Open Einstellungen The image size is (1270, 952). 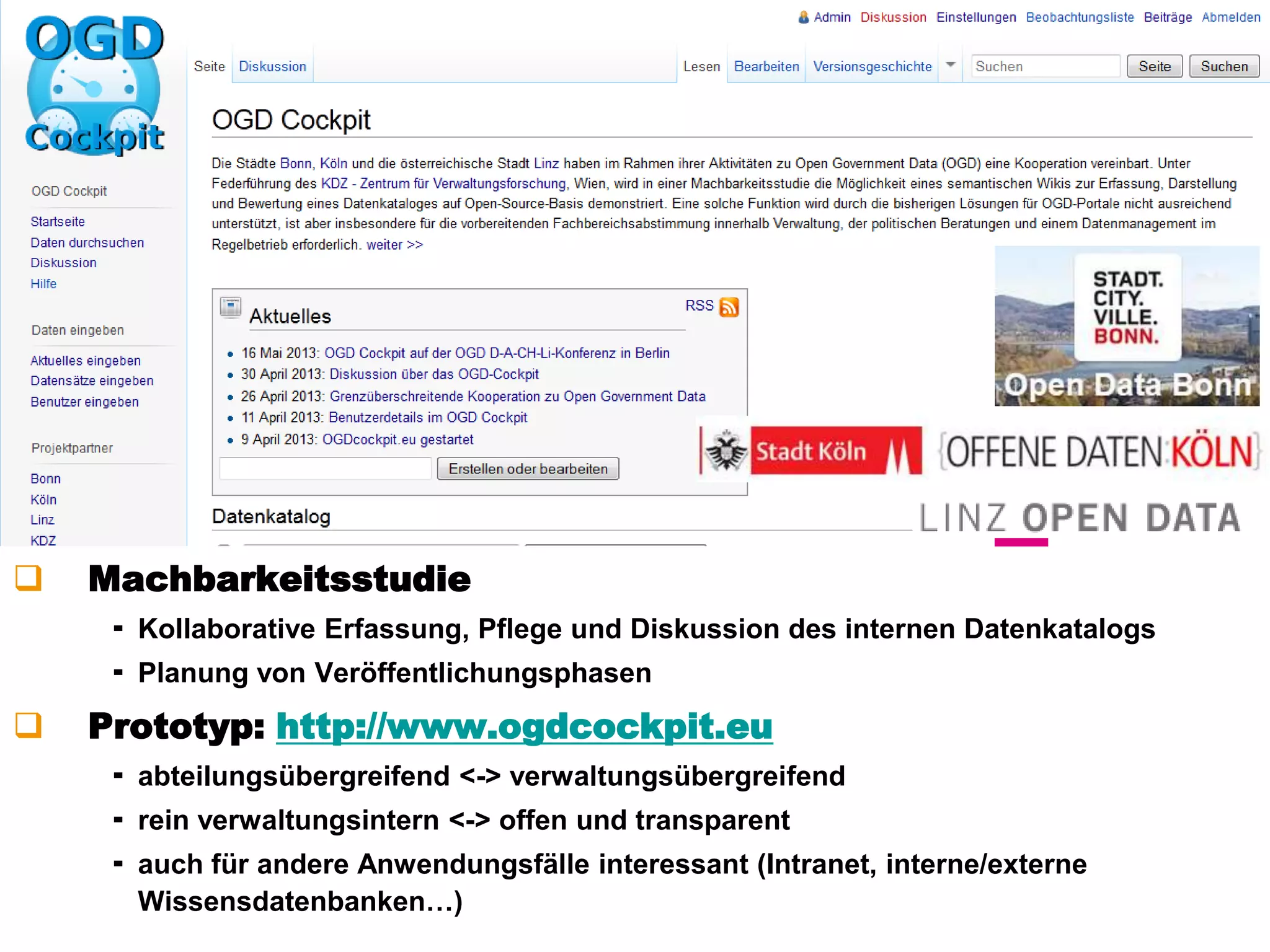[x=976, y=17]
